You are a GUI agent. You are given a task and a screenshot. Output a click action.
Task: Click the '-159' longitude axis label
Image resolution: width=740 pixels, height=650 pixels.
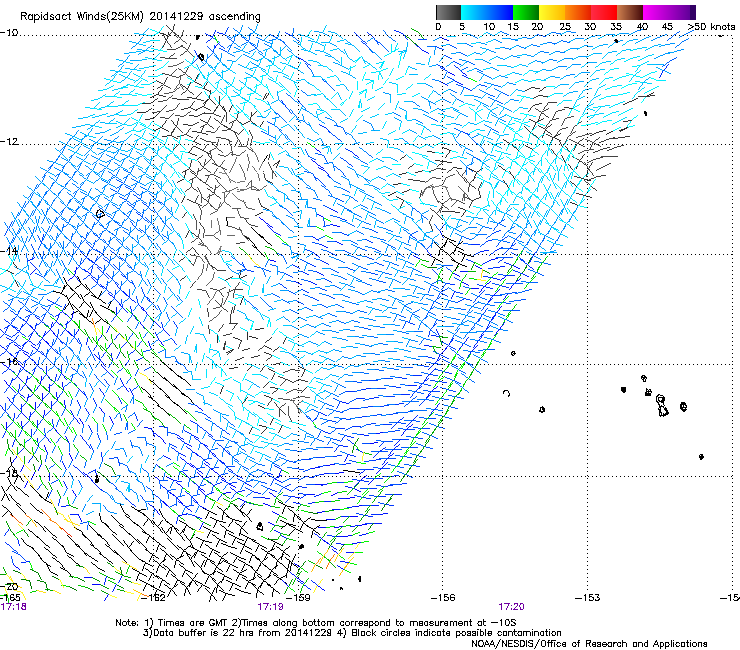tap(299, 598)
